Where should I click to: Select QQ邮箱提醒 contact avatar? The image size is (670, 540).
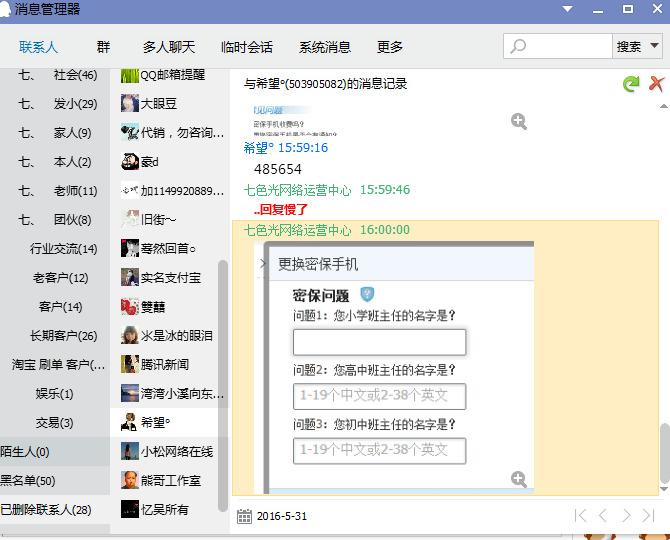130,76
